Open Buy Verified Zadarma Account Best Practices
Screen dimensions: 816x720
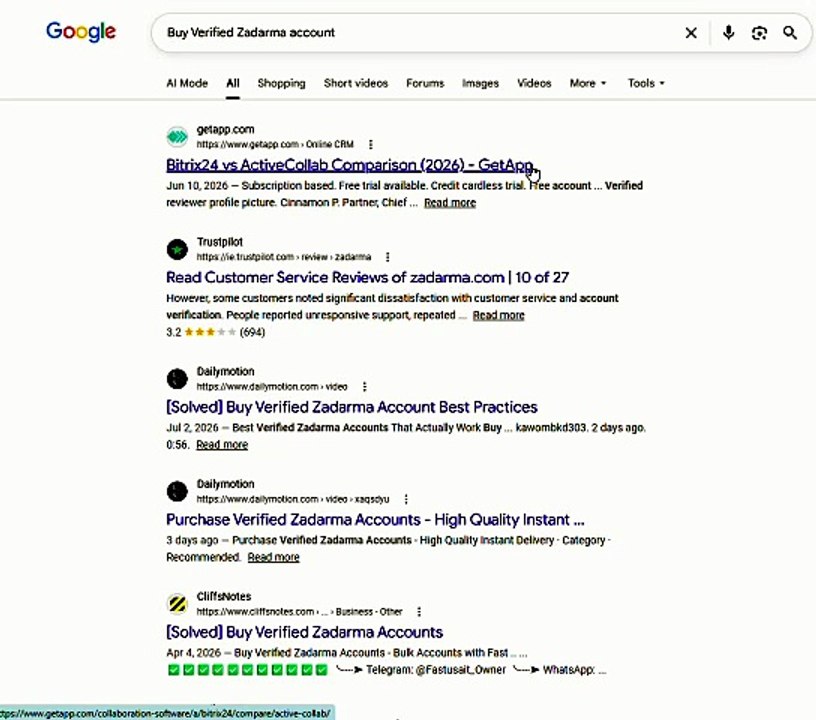[352, 407]
